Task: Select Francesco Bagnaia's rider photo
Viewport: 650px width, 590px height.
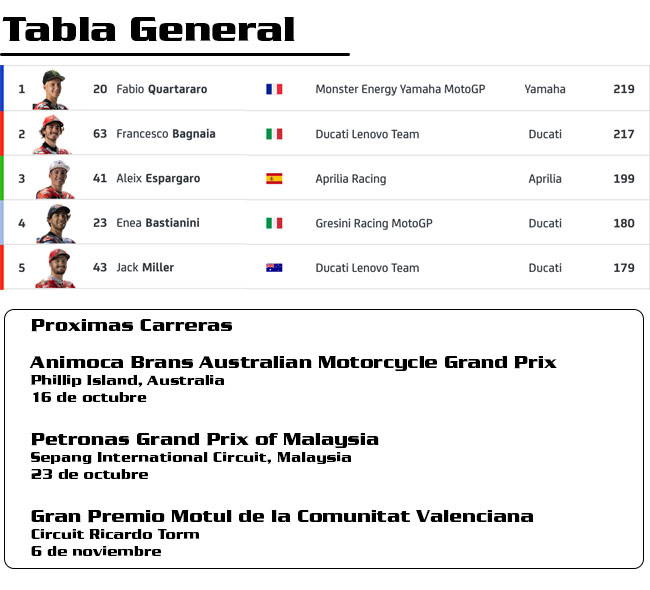Action: coord(51,134)
